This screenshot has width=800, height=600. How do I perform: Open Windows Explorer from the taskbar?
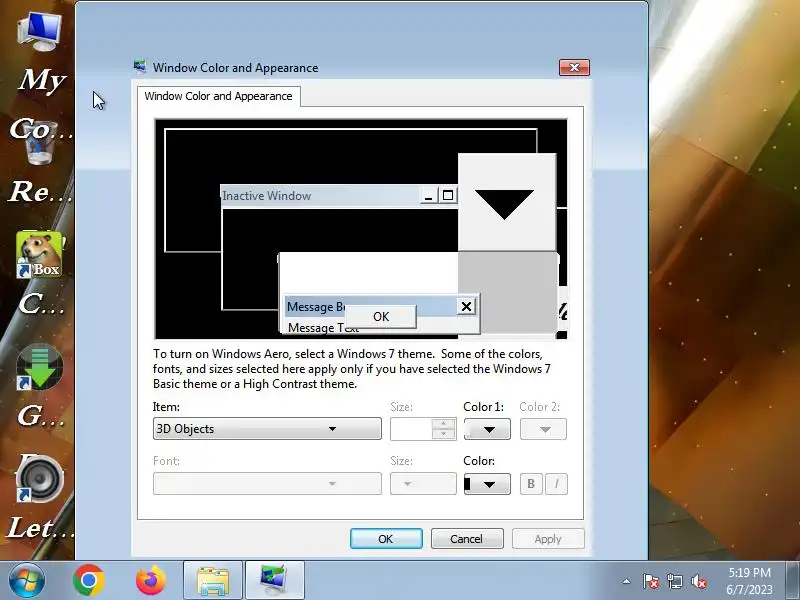(213, 581)
